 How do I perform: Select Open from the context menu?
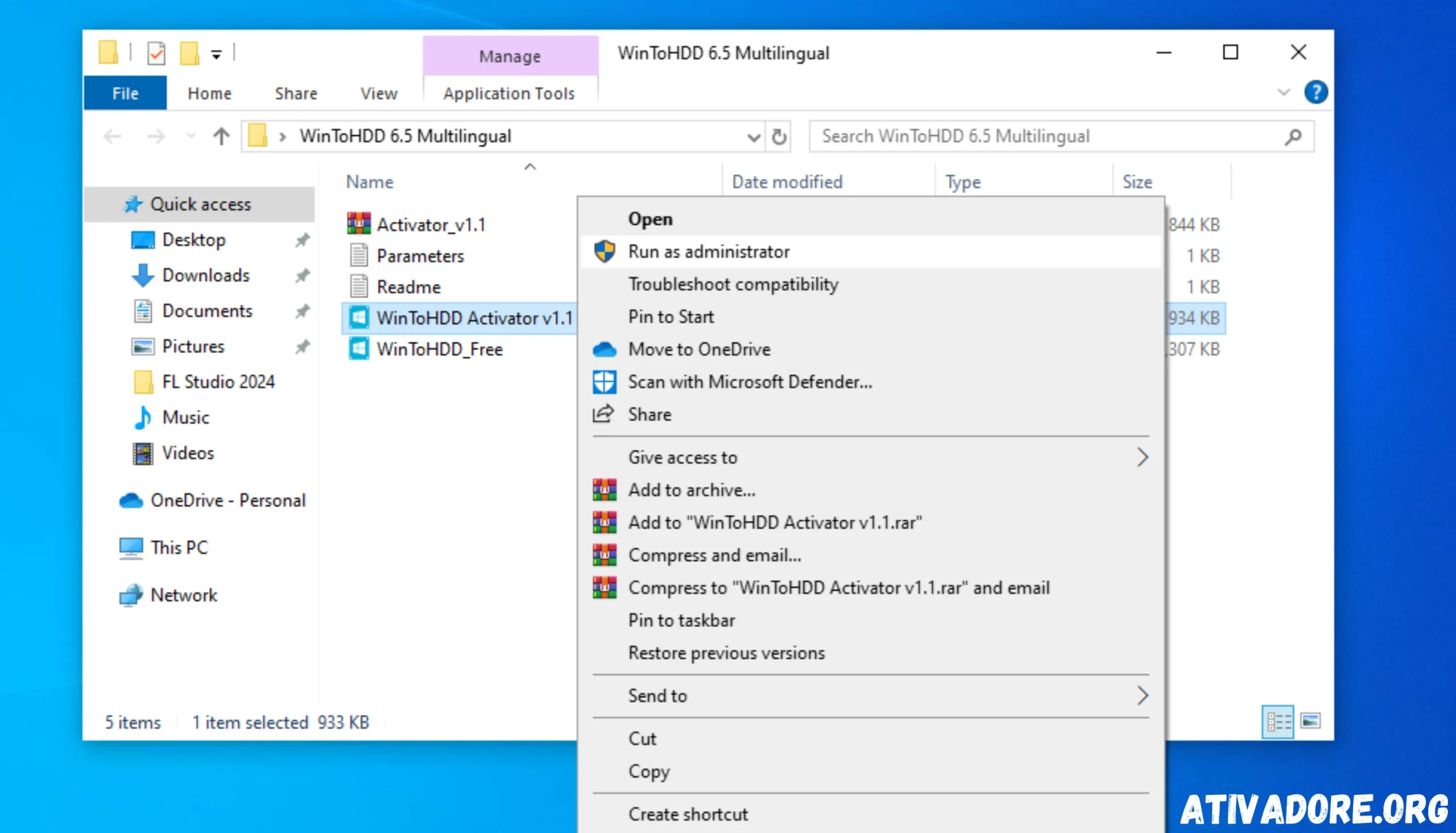[x=650, y=218]
